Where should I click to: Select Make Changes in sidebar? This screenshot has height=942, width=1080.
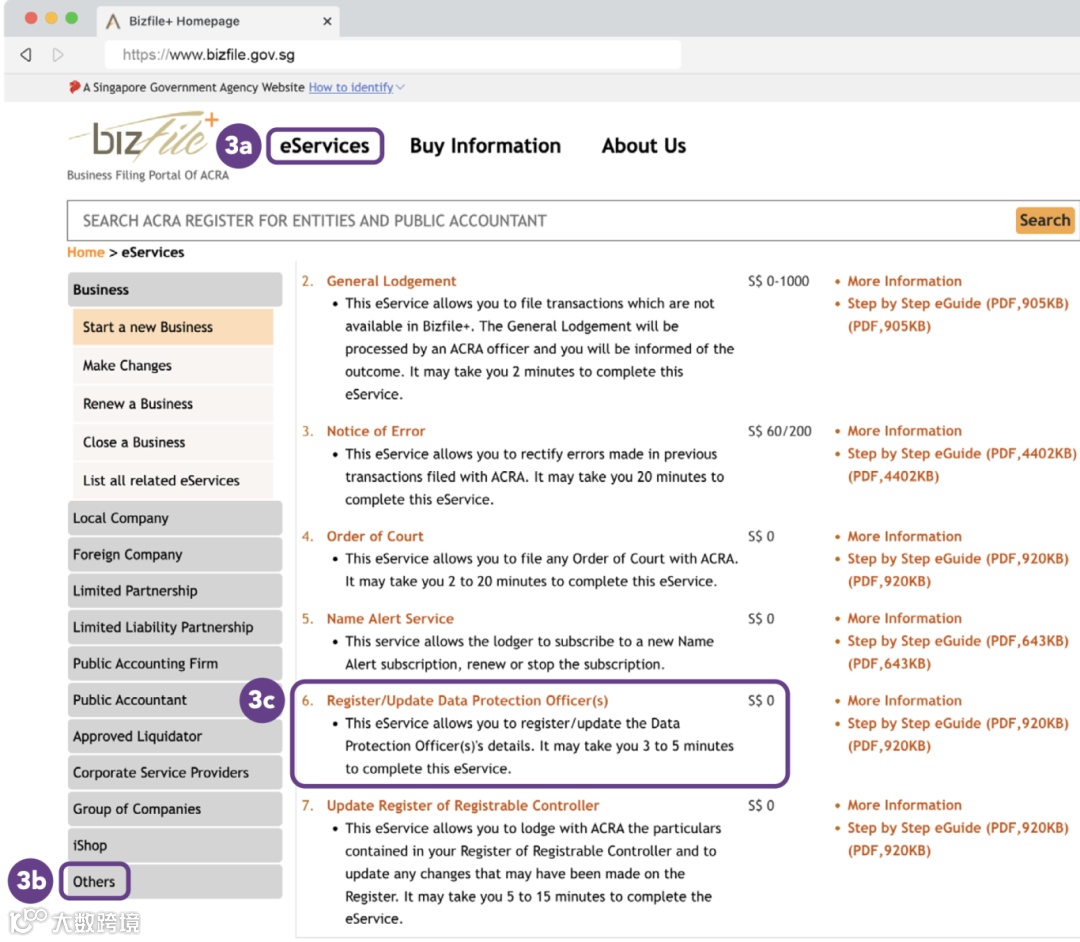click(x=173, y=366)
